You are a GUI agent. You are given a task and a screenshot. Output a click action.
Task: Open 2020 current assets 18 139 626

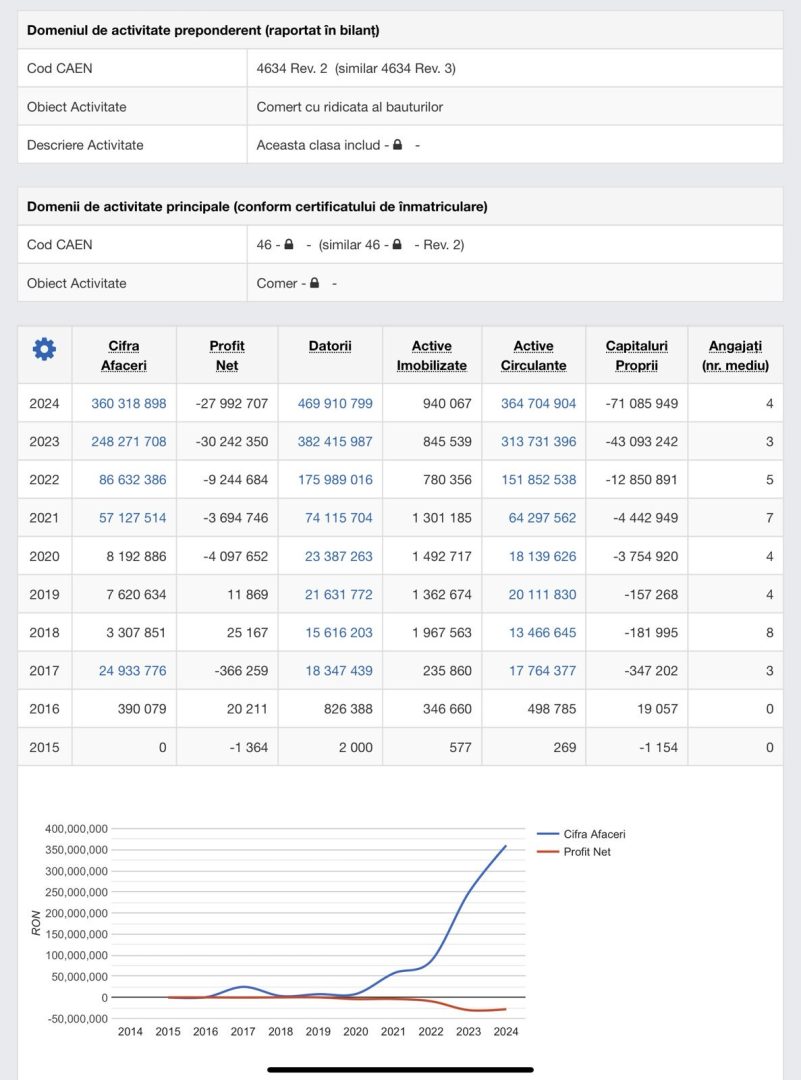pos(542,557)
